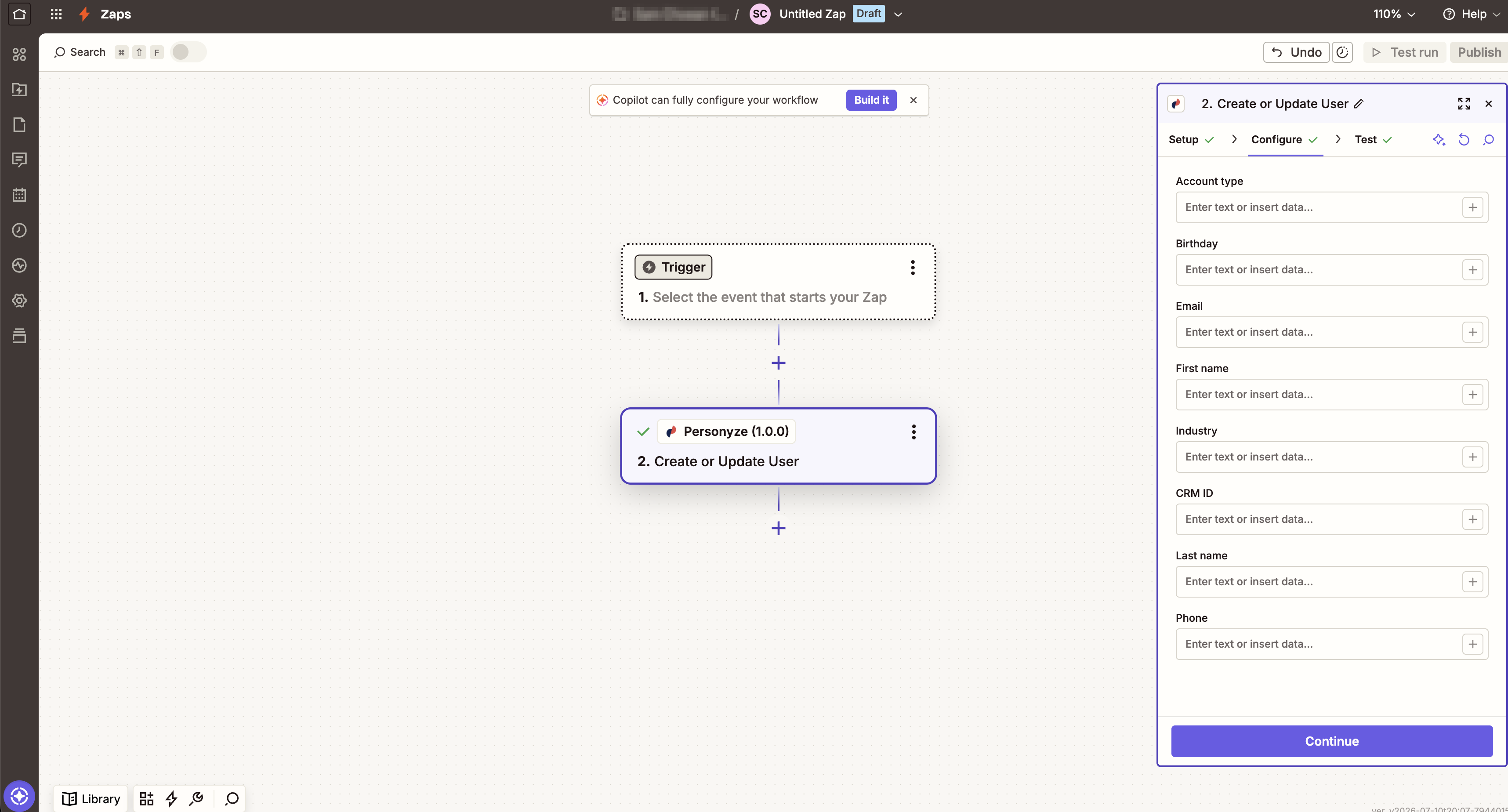1508x812 pixels.
Task: Insert data into CRM ID field
Action: 1472,519
